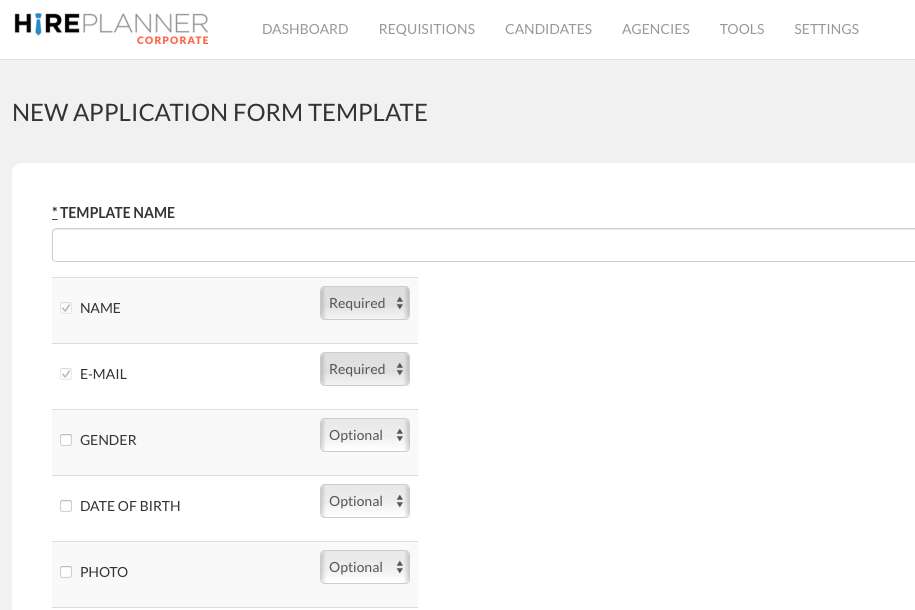Open the Optional dropdown for DATE OF BIRTH
This screenshot has height=610, width=915.
click(x=364, y=500)
